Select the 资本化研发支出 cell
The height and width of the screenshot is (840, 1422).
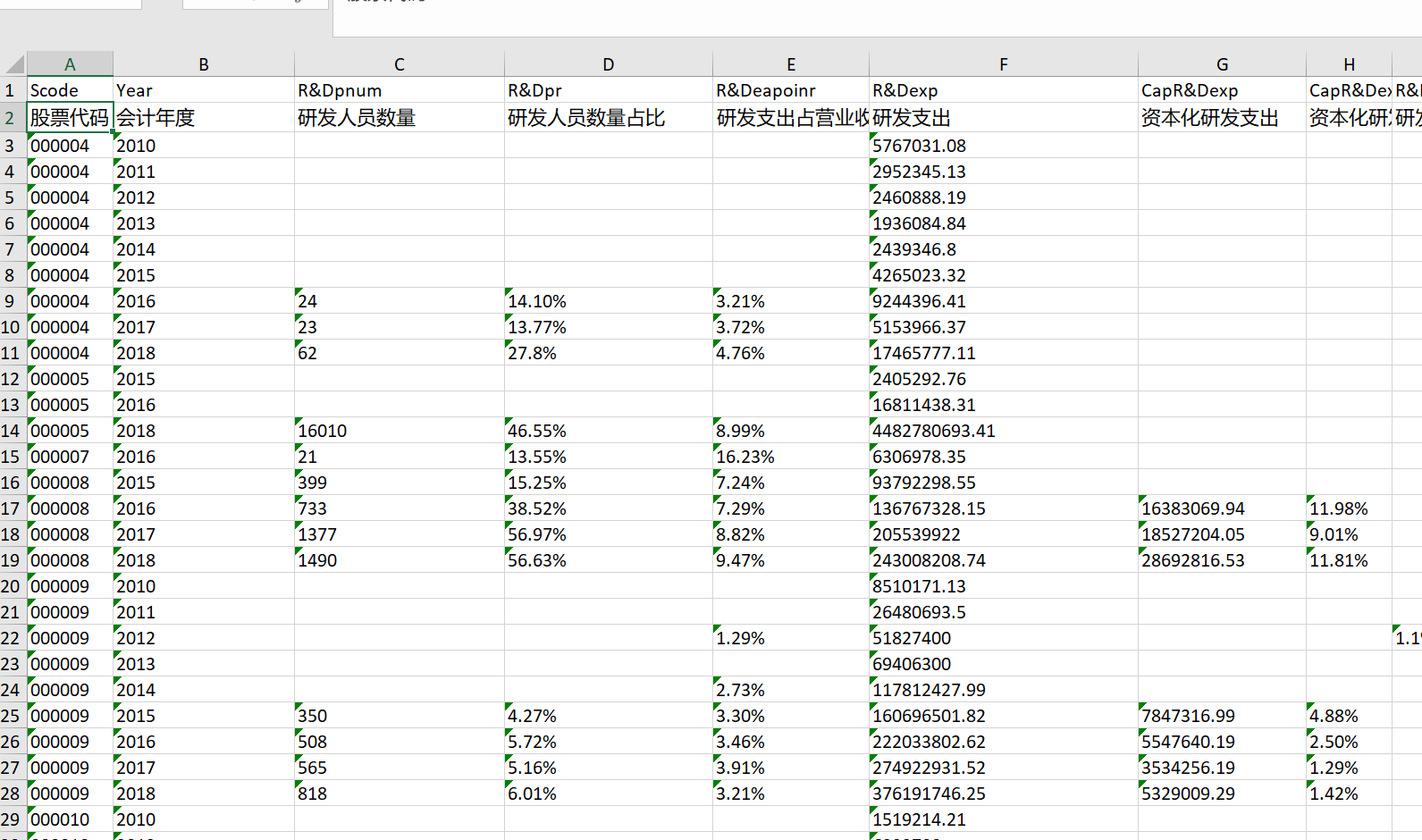1221,118
